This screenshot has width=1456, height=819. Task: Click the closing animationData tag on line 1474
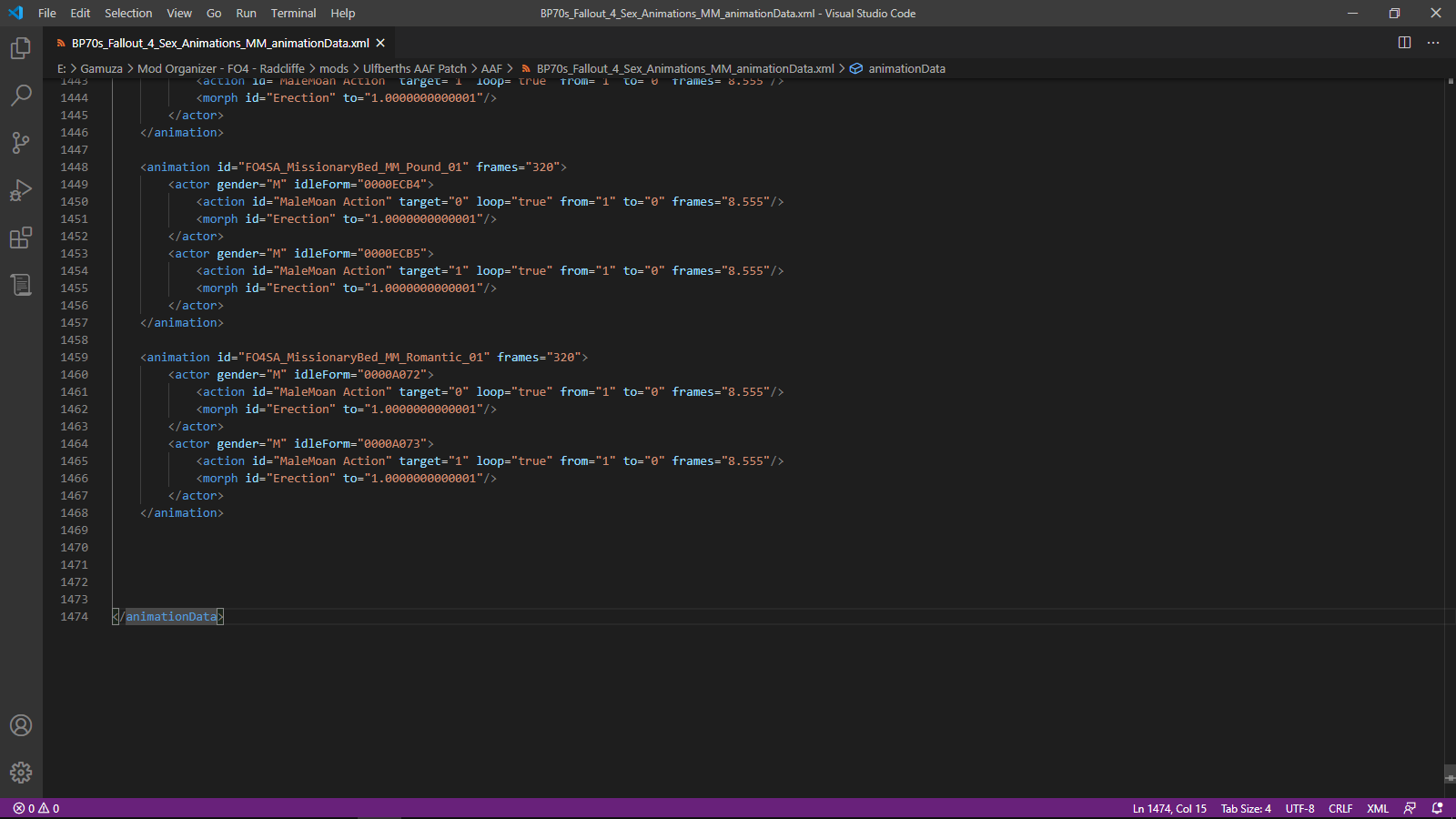[x=167, y=616]
